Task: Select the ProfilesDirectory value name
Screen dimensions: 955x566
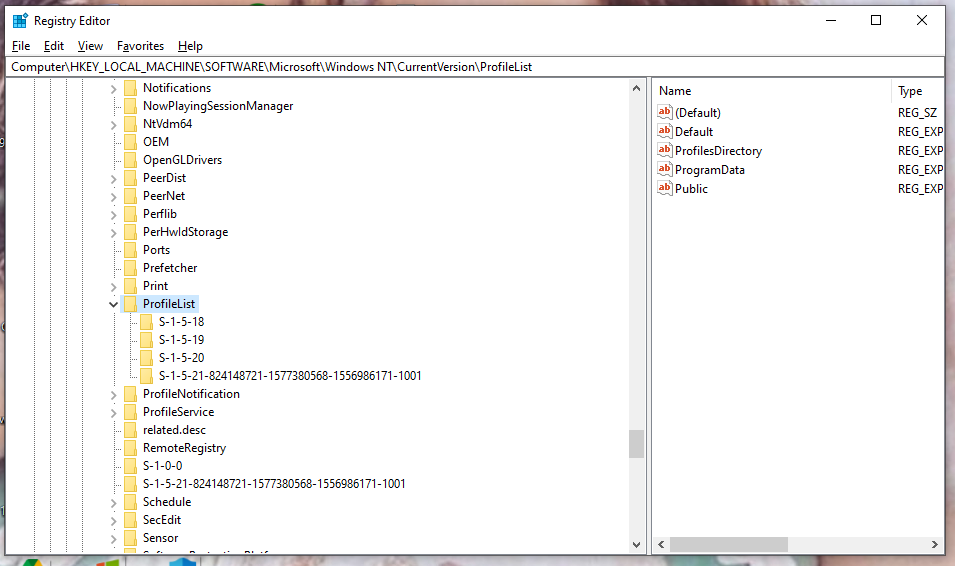Action: point(718,151)
